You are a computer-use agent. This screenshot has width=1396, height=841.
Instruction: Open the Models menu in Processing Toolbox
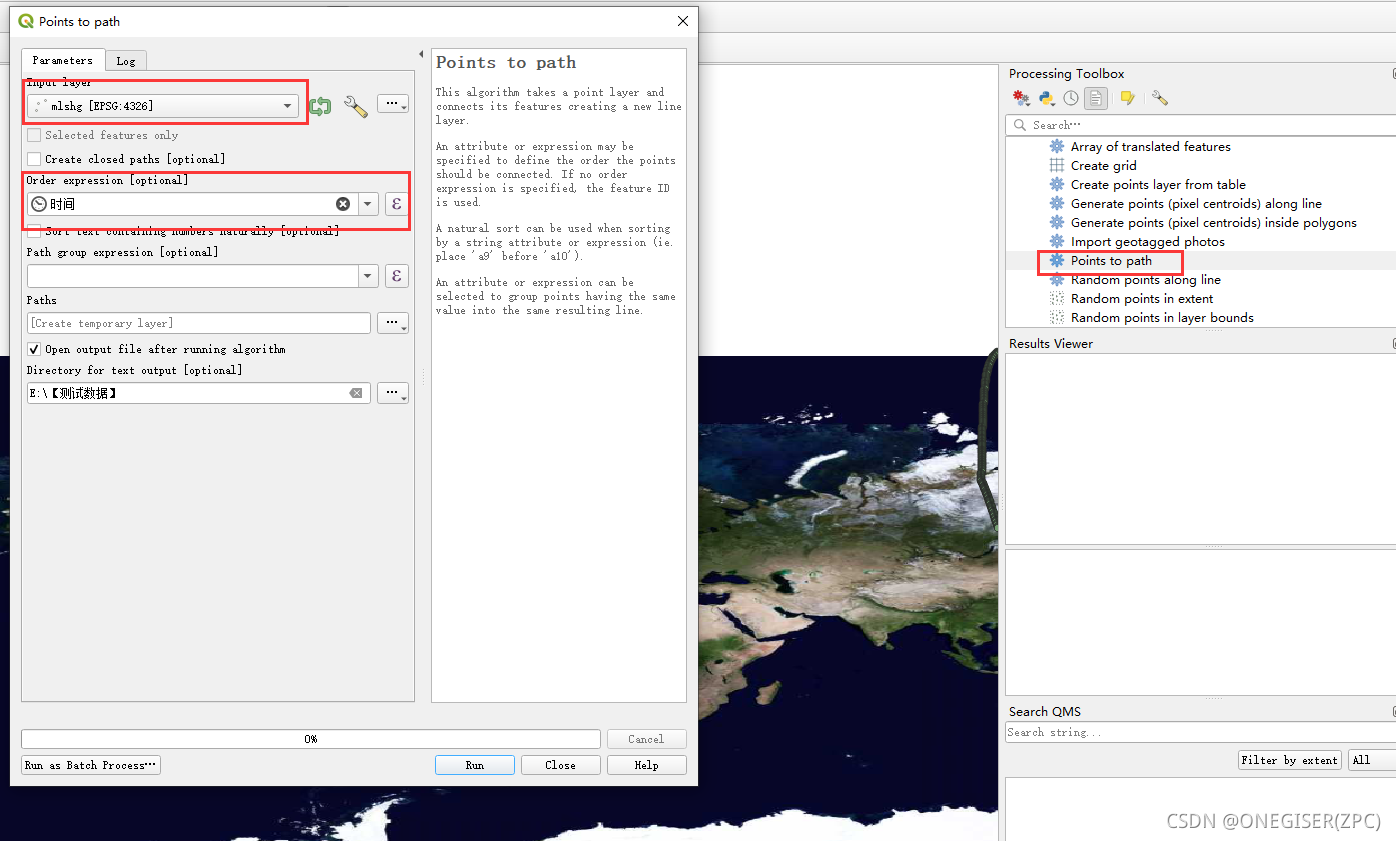click(1021, 98)
